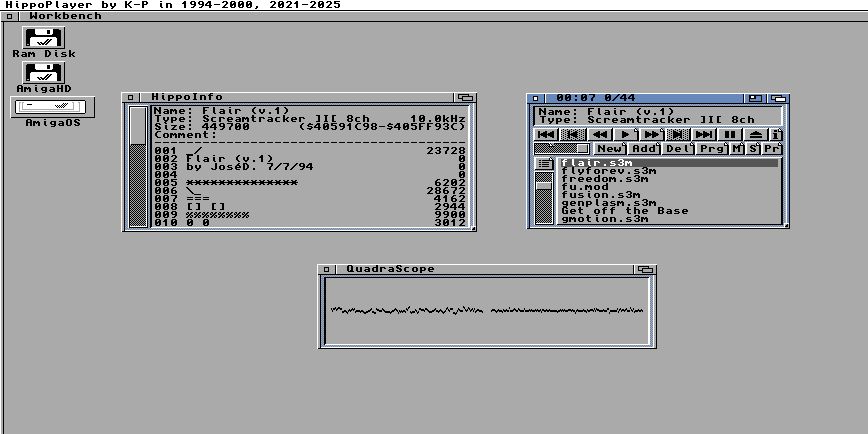Click the rewind button in HippoPlayer
The height and width of the screenshot is (434, 868).
point(600,135)
